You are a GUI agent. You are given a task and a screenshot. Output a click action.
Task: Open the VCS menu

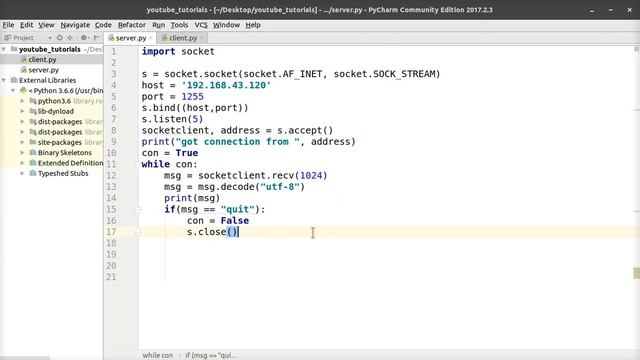click(x=201, y=25)
